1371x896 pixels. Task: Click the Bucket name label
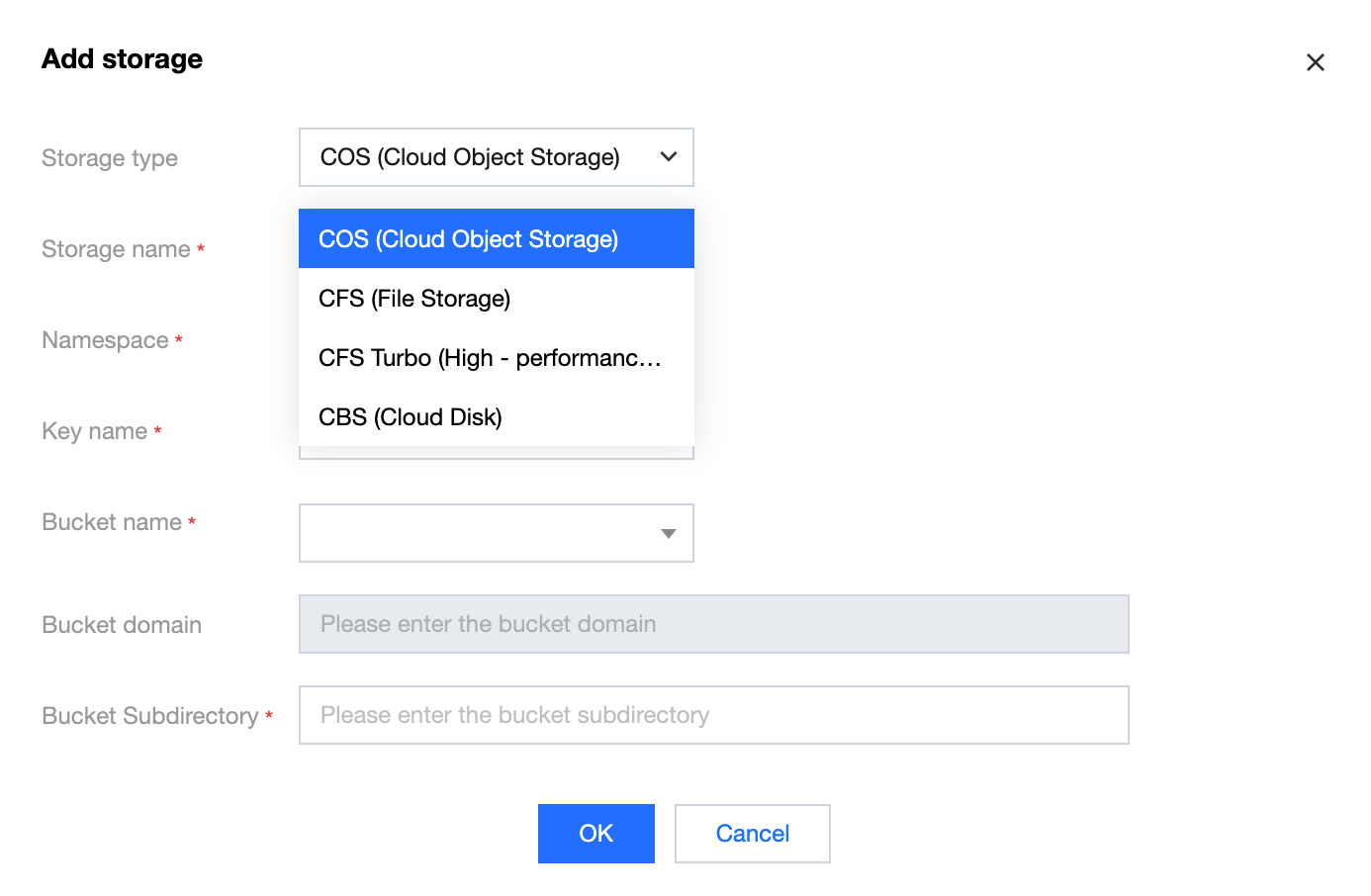point(112,522)
